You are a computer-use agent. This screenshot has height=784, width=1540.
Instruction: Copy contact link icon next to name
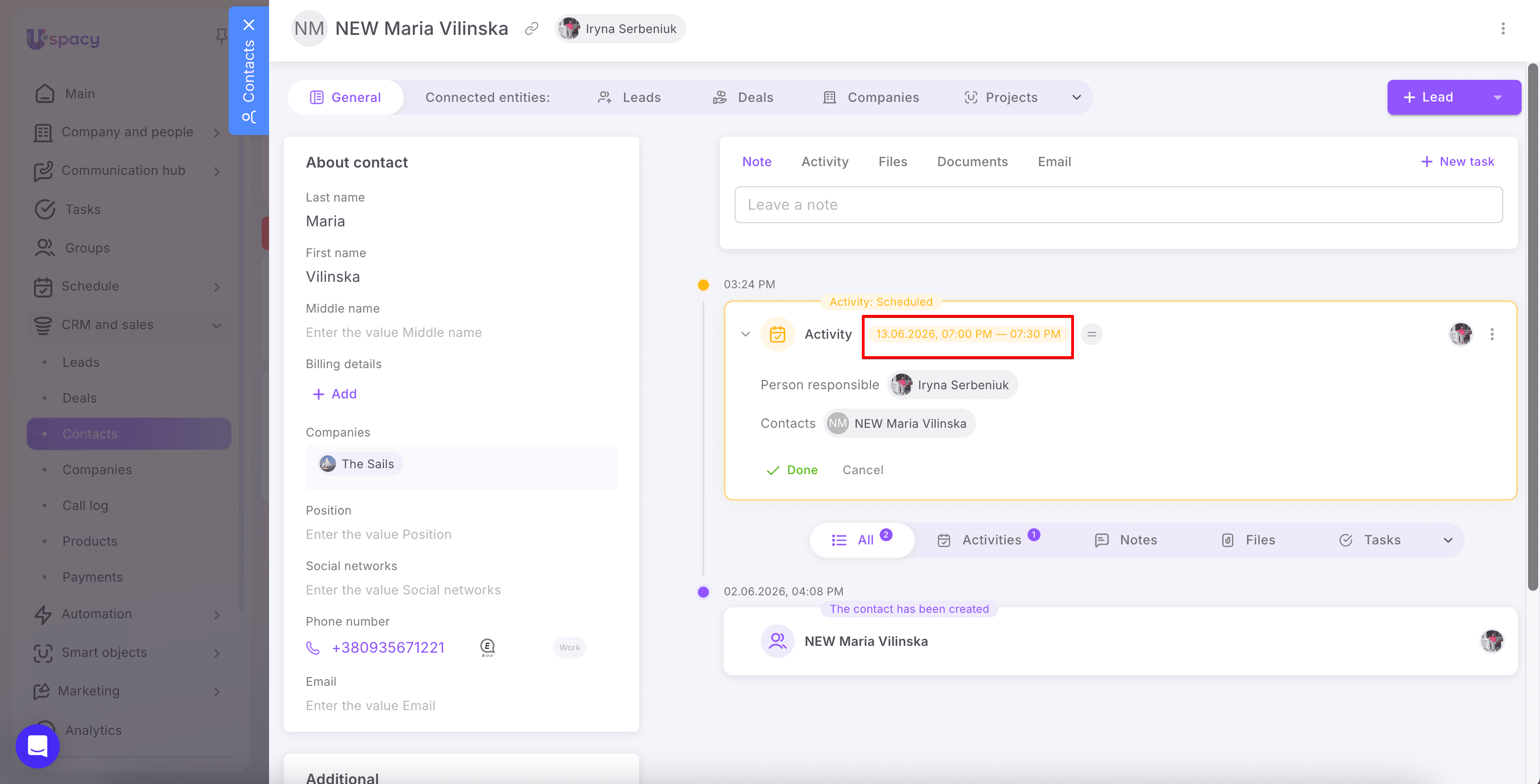point(531,28)
